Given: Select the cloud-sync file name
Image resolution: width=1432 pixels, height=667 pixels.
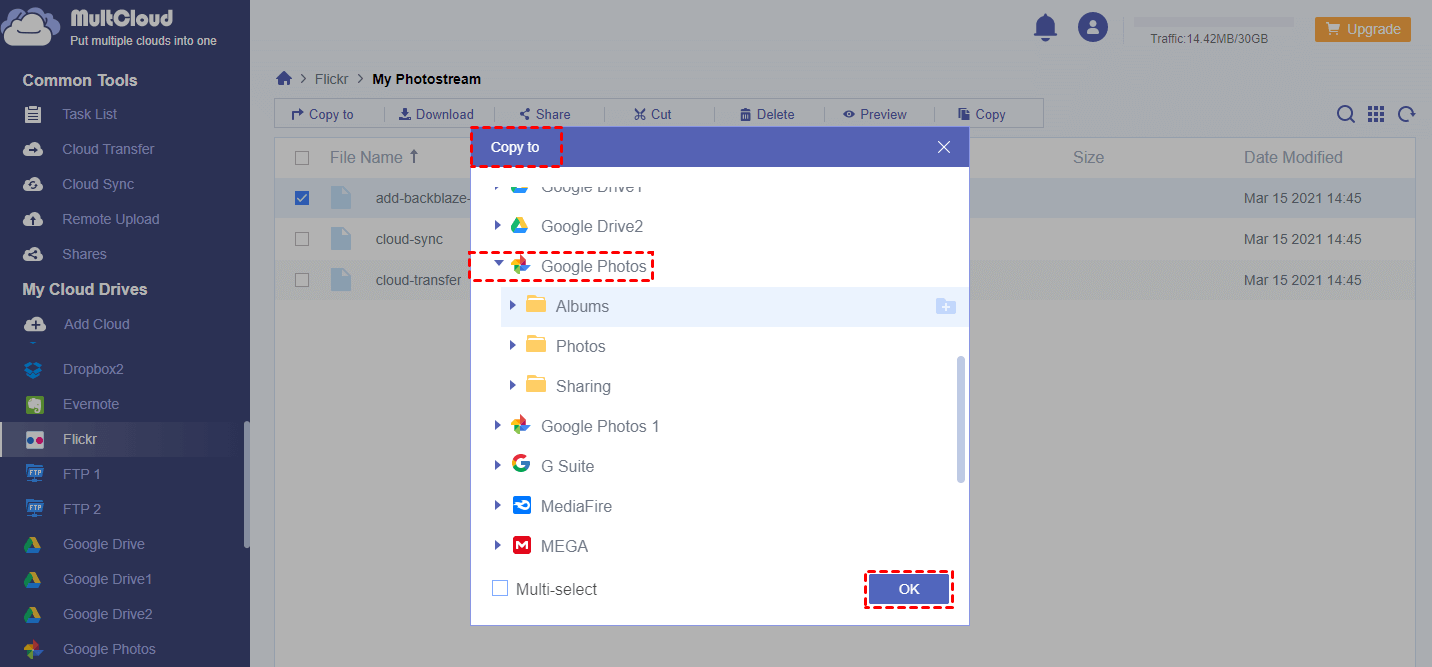Looking at the screenshot, I should tap(409, 239).
